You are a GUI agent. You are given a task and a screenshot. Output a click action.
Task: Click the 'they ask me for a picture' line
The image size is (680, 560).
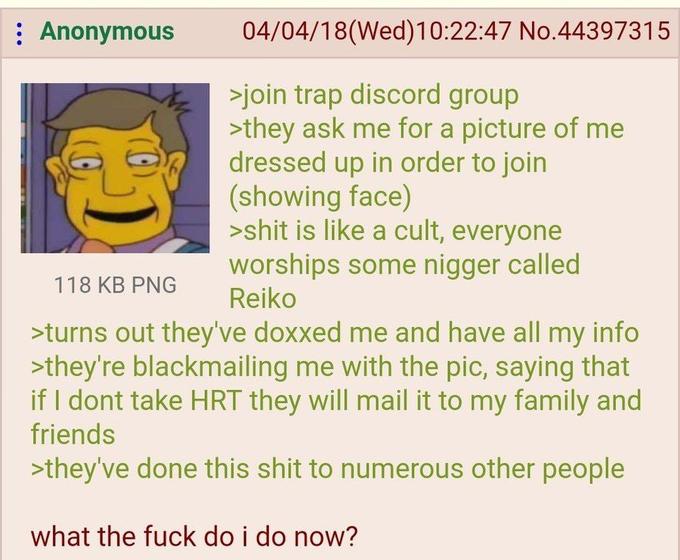coord(427,129)
